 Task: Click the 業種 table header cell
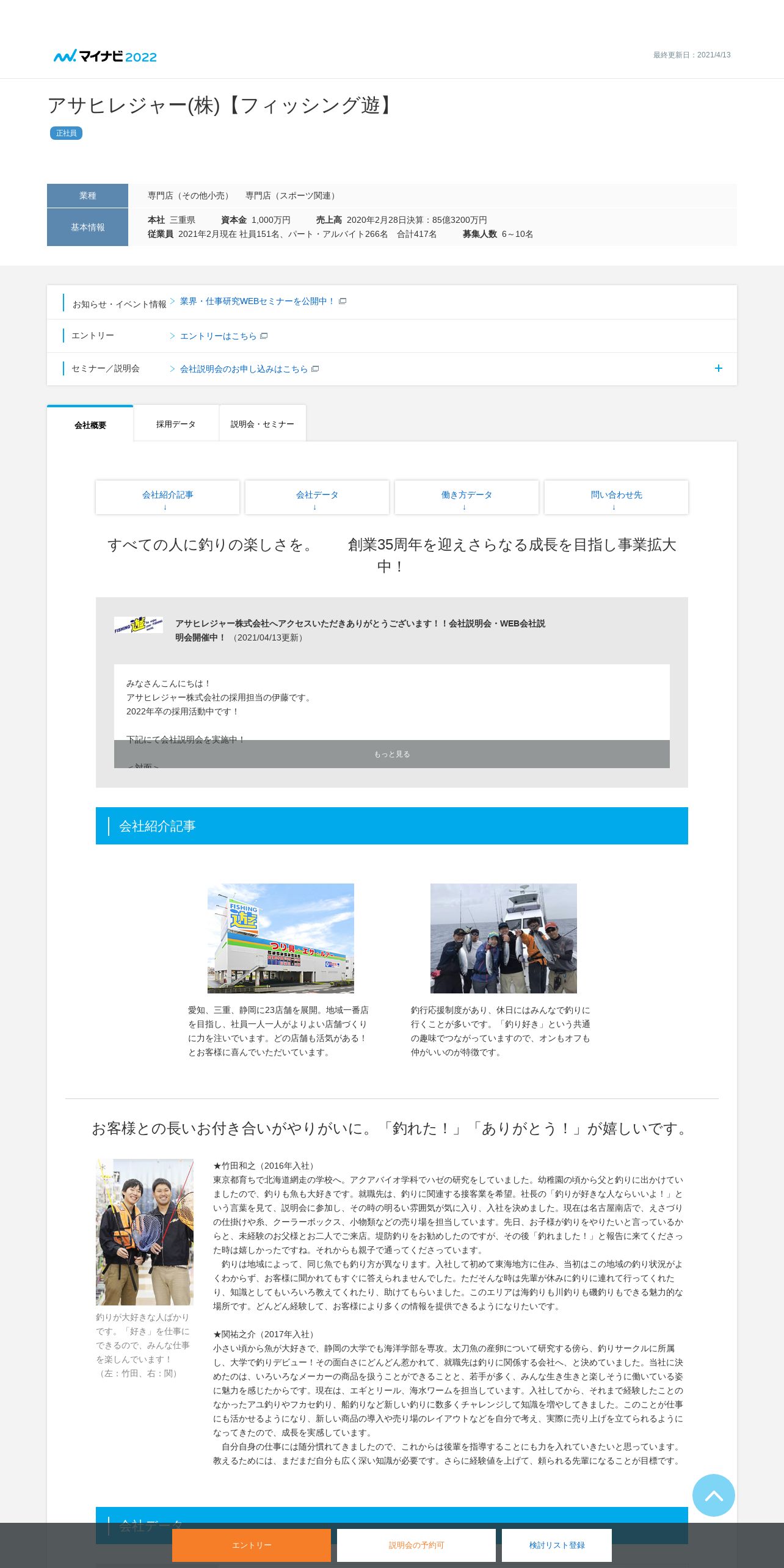click(x=87, y=195)
